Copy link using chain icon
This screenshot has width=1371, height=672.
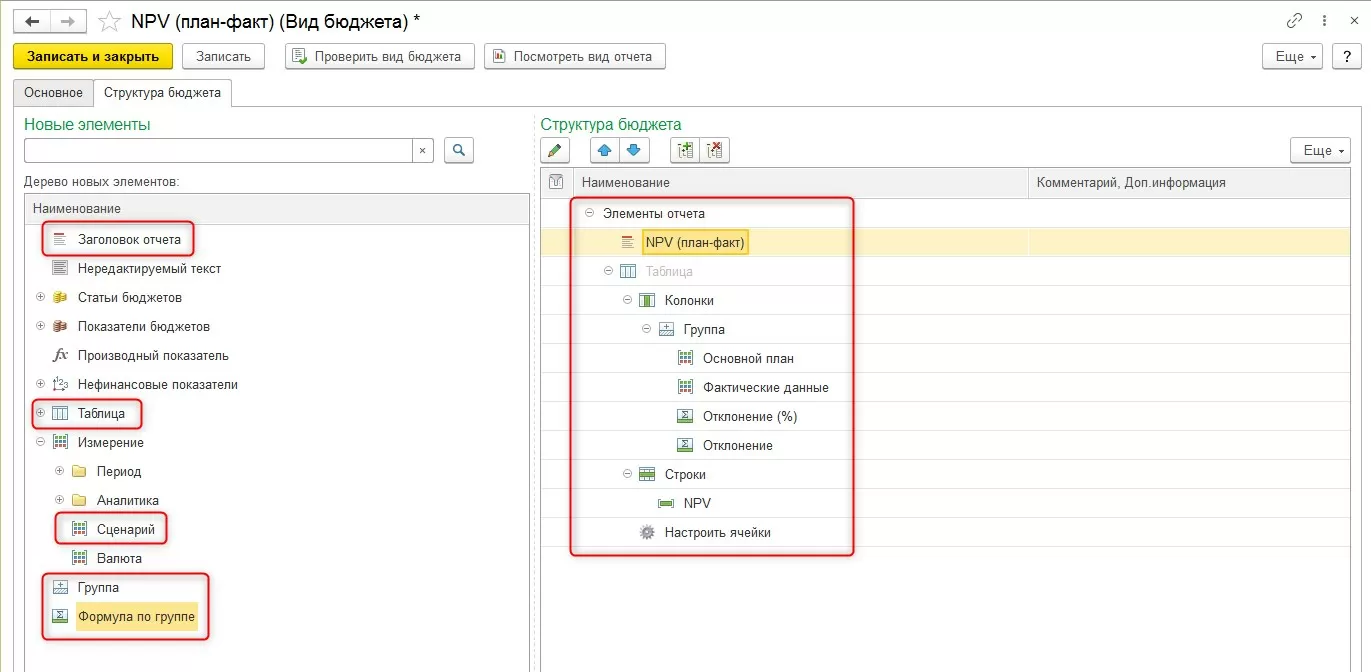tap(1295, 21)
